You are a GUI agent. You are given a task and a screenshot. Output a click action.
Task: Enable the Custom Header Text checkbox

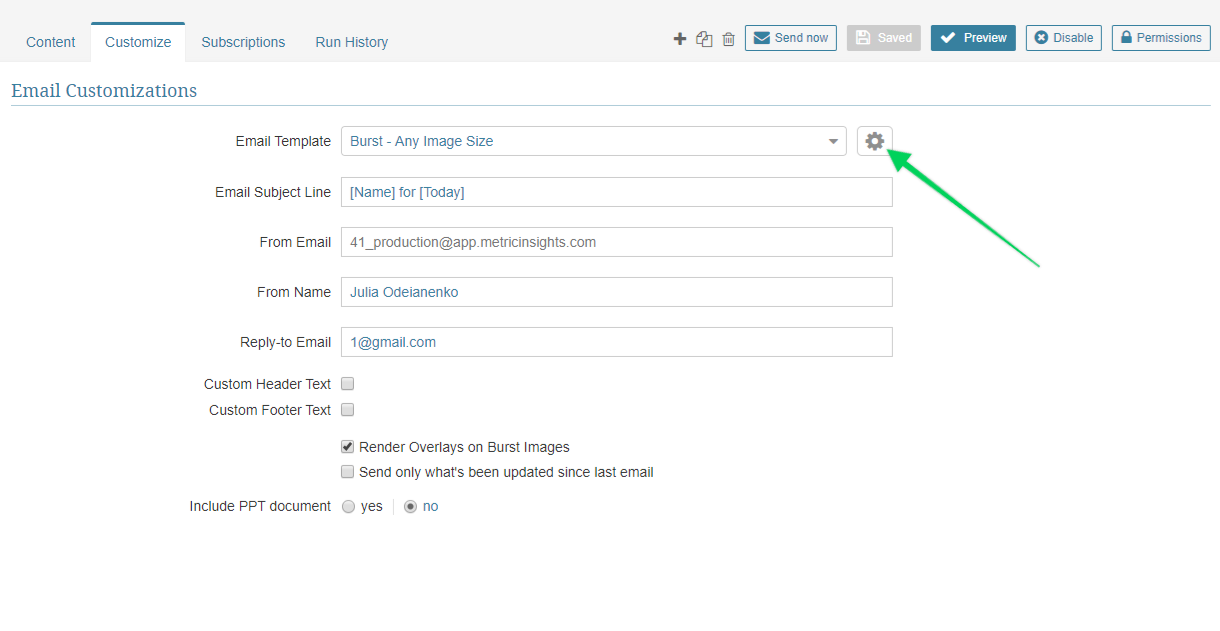pos(348,384)
